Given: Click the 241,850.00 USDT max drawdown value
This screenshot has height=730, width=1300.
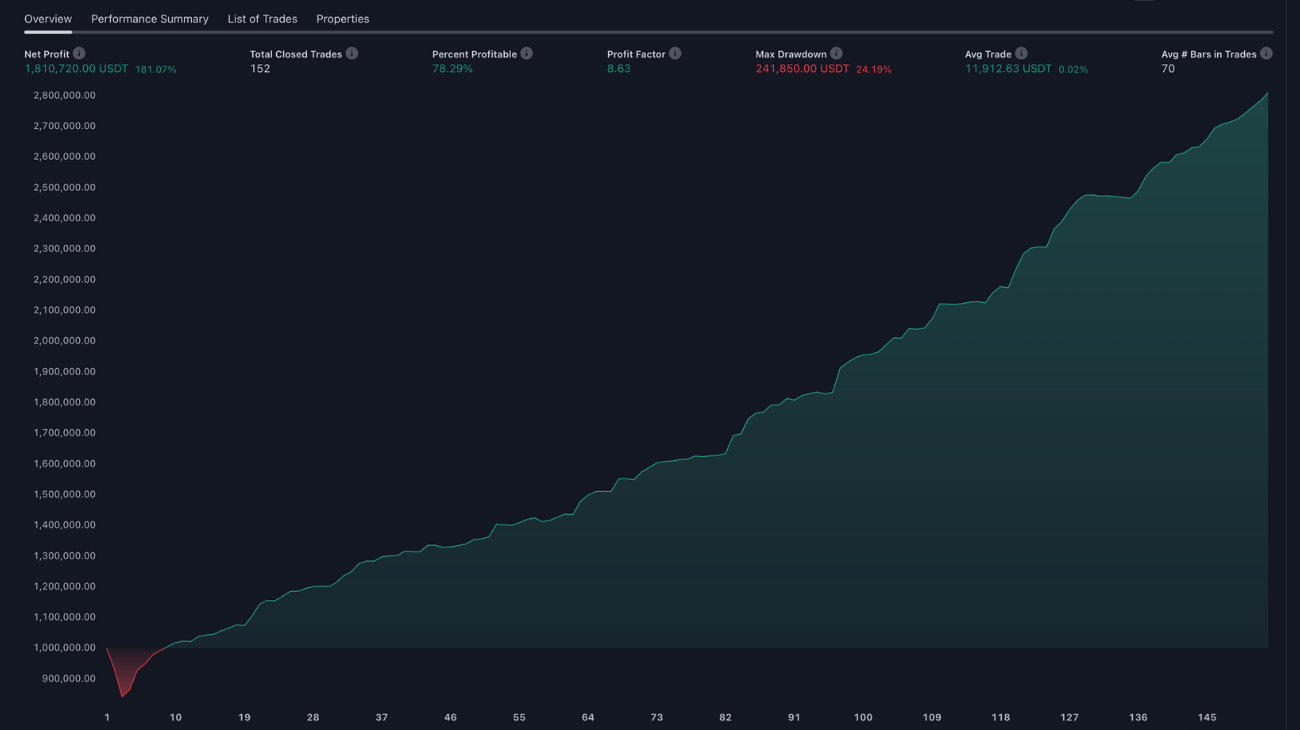Looking at the screenshot, I should 802,69.
